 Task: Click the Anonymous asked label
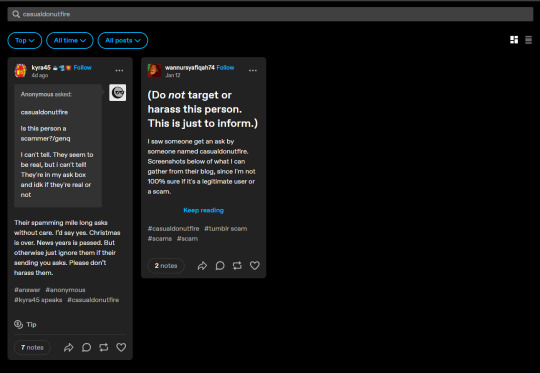pyautogui.click(x=46, y=94)
